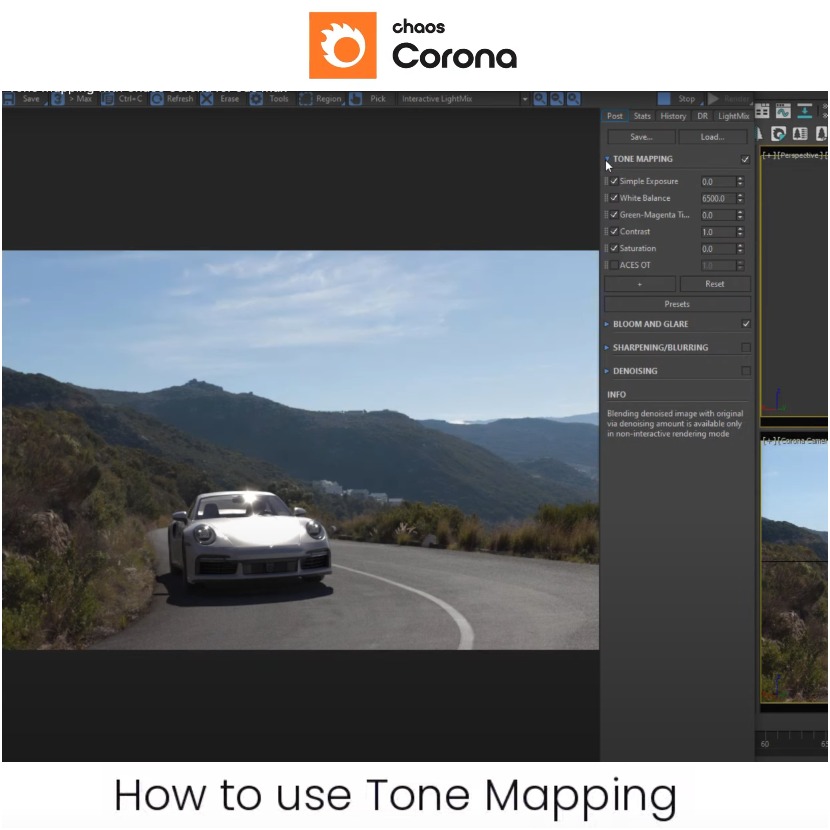830x830 pixels.
Task: Expand the Bloom and Glare section
Action: tap(607, 324)
